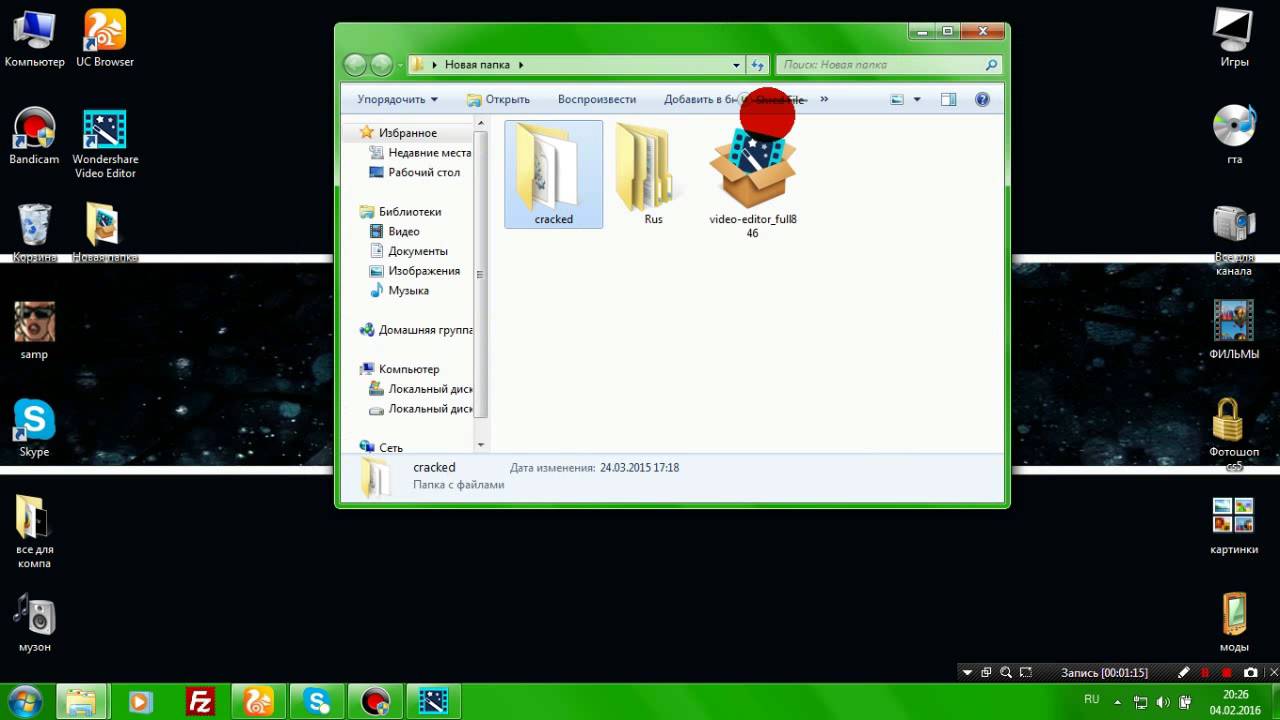Viewport: 1280px width, 720px height.
Task: Click the Windows Start orb
Action: coord(25,702)
